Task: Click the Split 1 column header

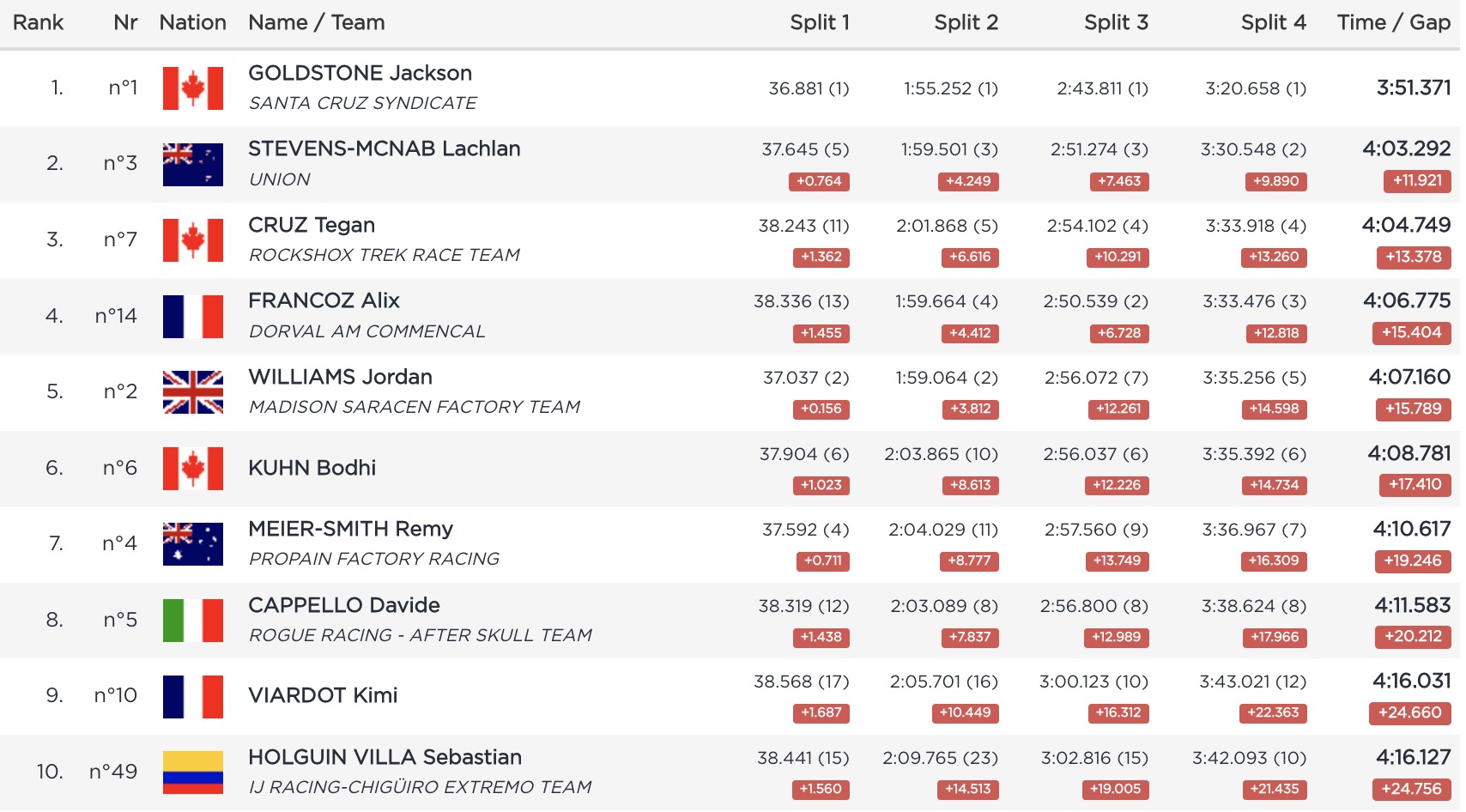Action: pos(819,23)
